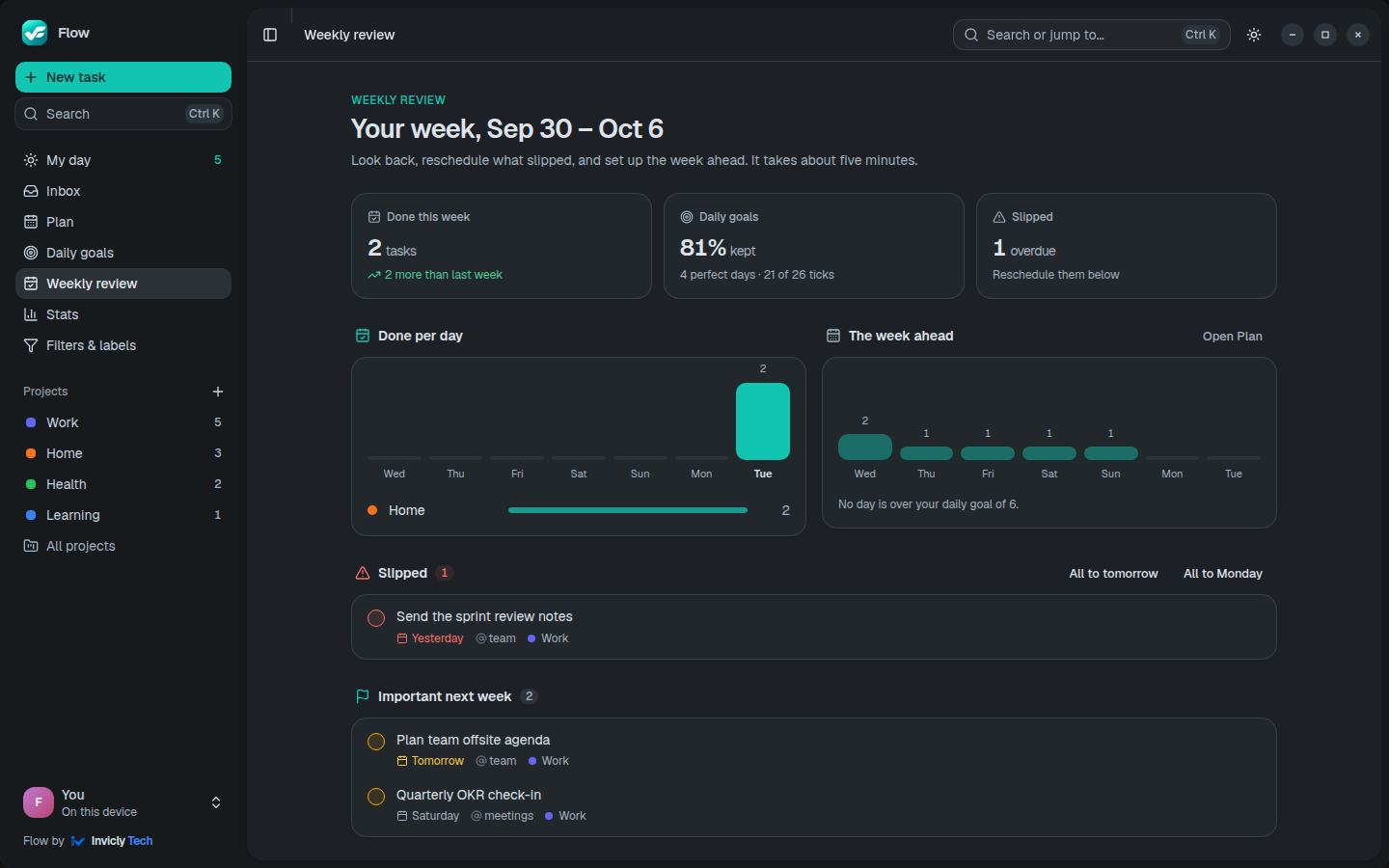Click Wednesday's bar in The week ahead

pyautogui.click(x=865, y=448)
